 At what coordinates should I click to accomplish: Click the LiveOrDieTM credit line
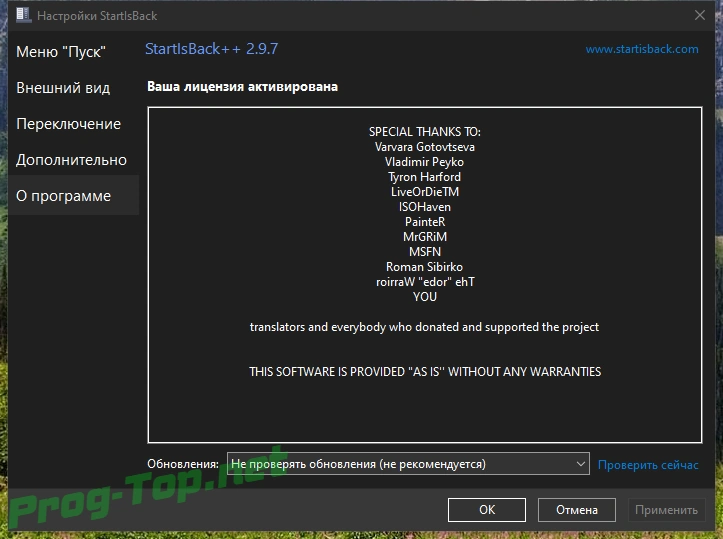(x=425, y=192)
